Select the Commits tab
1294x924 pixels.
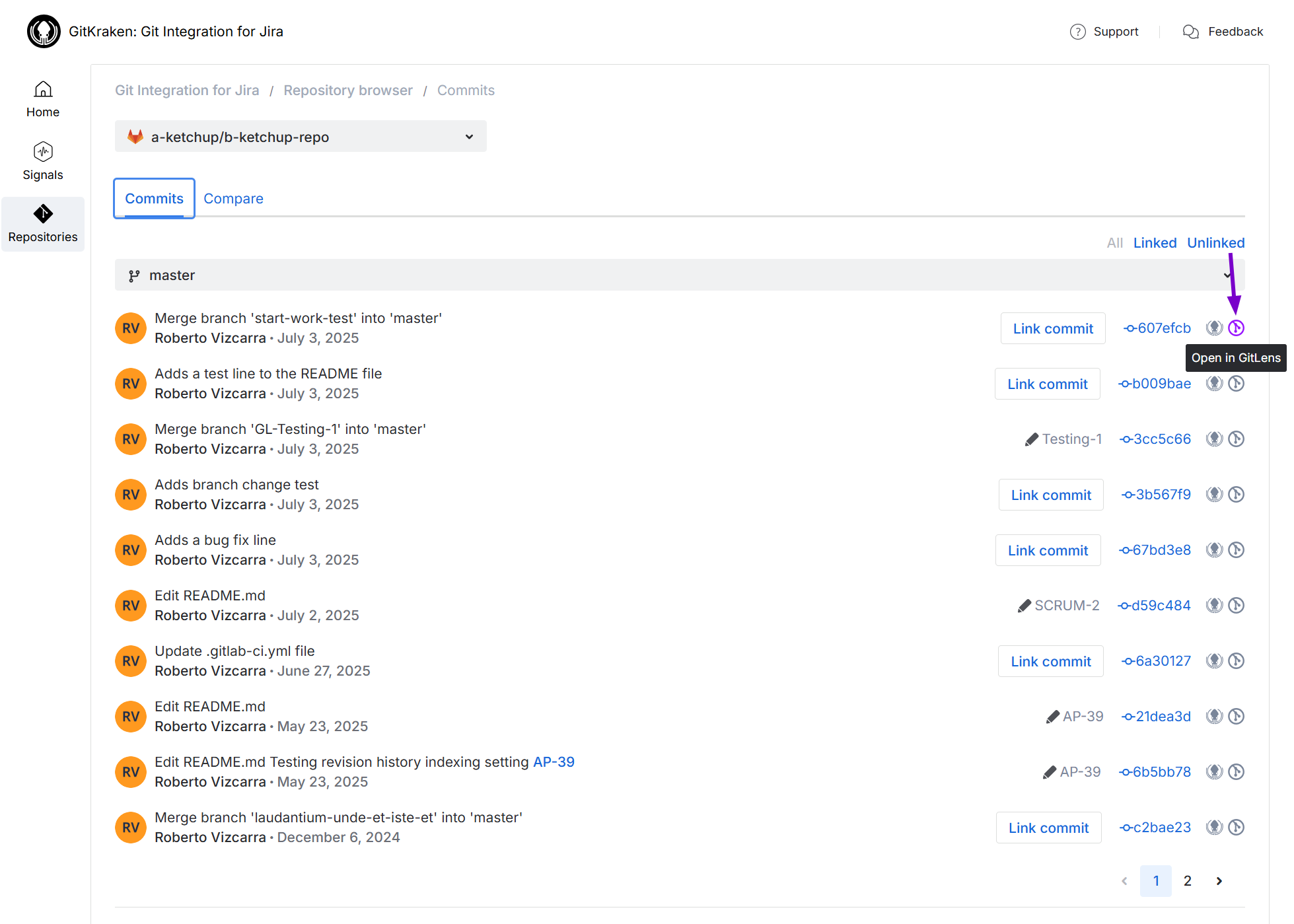tap(153, 198)
